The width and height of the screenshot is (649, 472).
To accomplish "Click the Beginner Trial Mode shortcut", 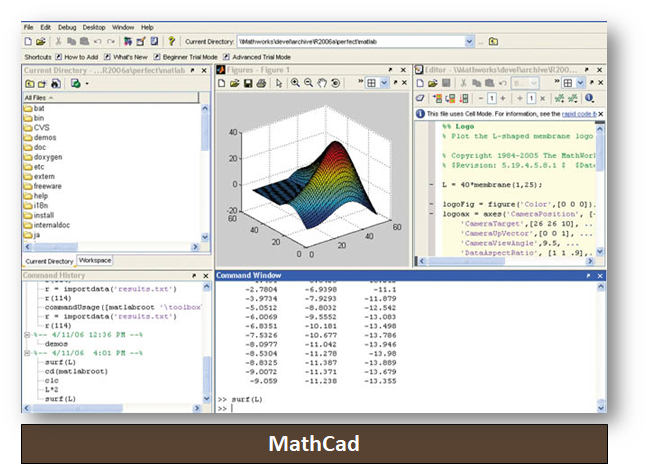I will point(186,57).
